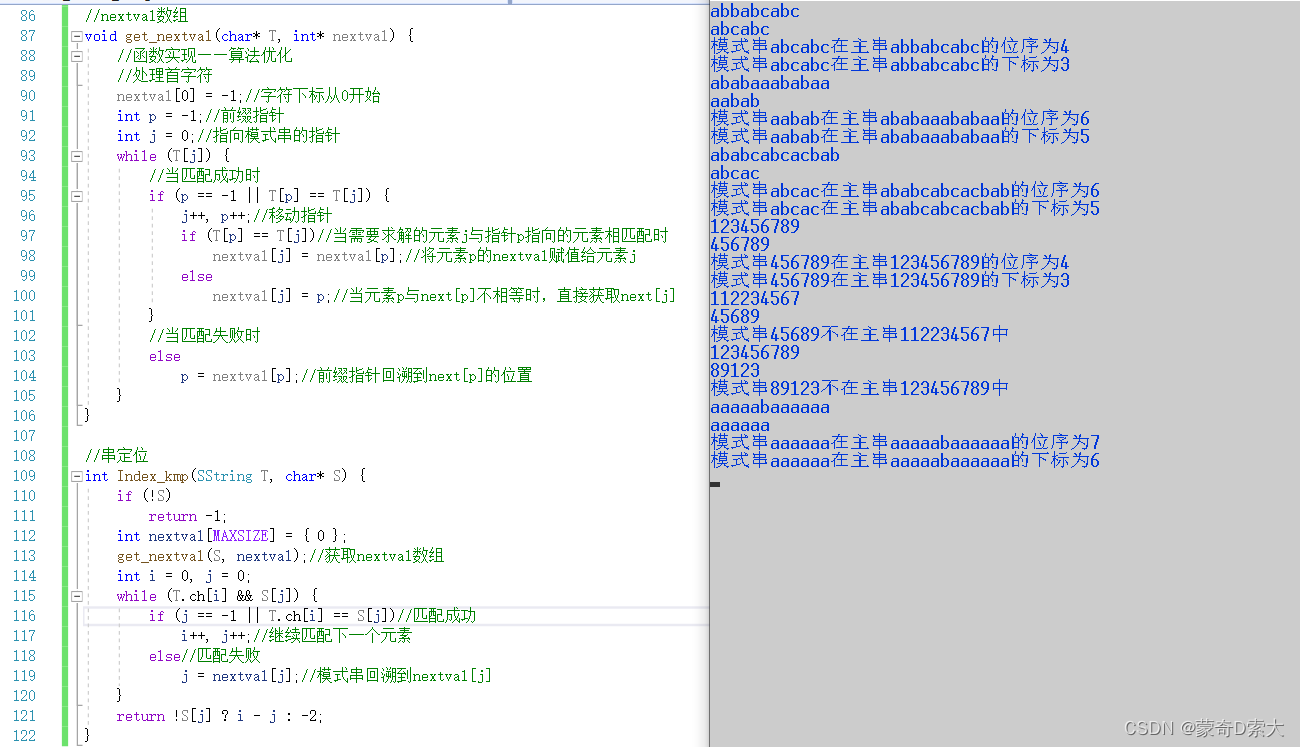Image resolution: width=1300 pixels, height=747 pixels.
Task: Collapse the while (T[j]) loop at line 93
Action: click(x=77, y=156)
